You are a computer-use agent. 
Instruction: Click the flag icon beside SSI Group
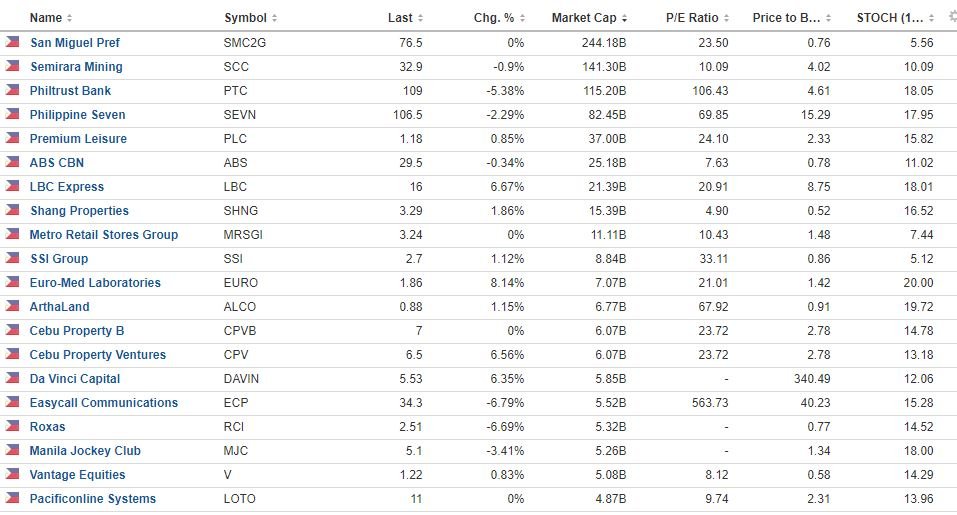(12, 258)
